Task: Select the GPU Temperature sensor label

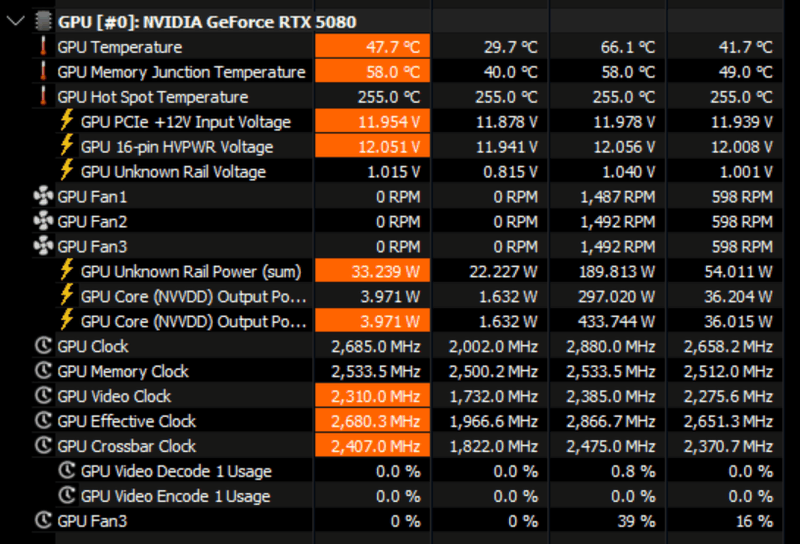Action: [x=119, y=47]
